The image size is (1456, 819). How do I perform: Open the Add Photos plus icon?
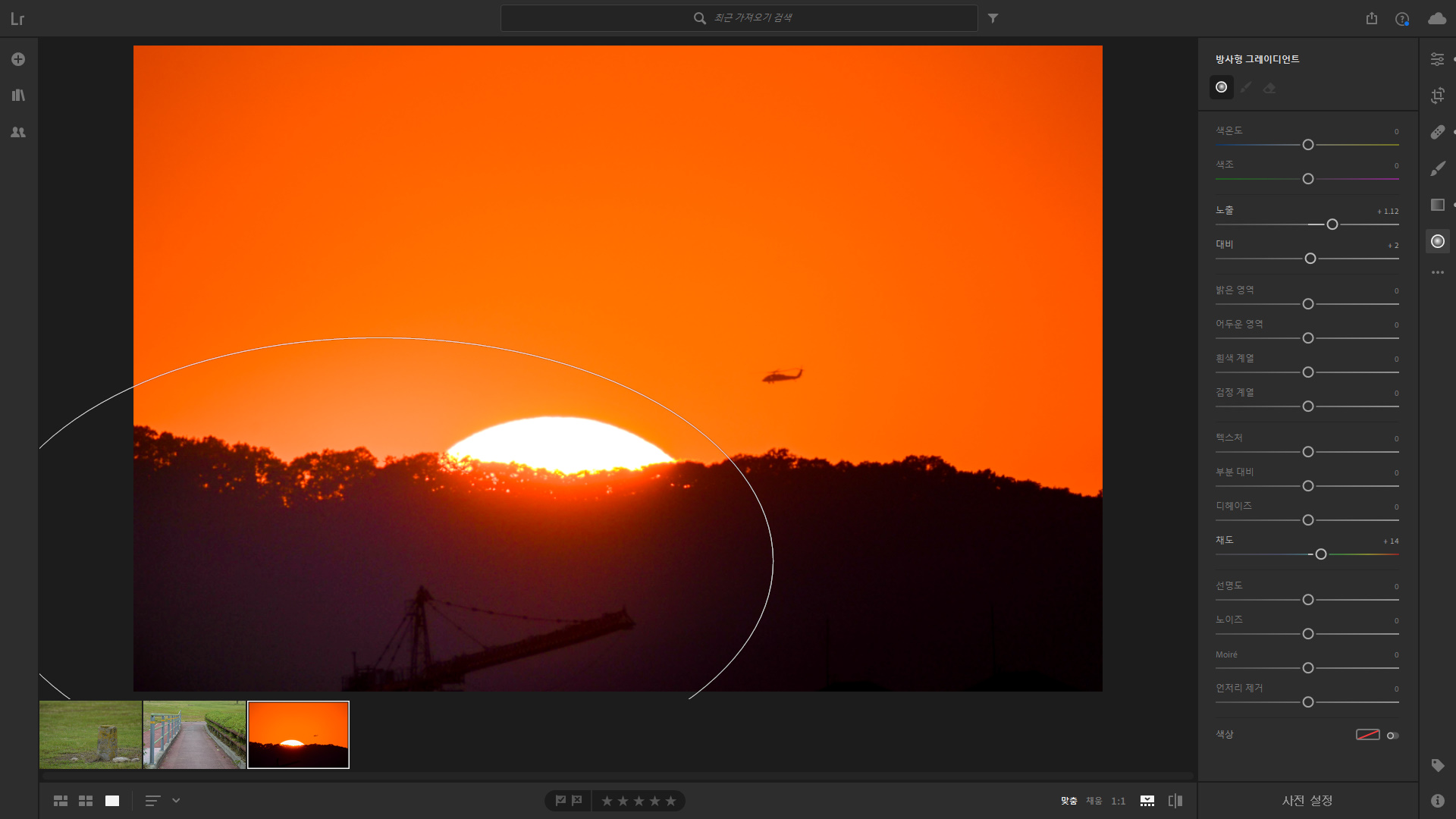click(x=18, y=59)
